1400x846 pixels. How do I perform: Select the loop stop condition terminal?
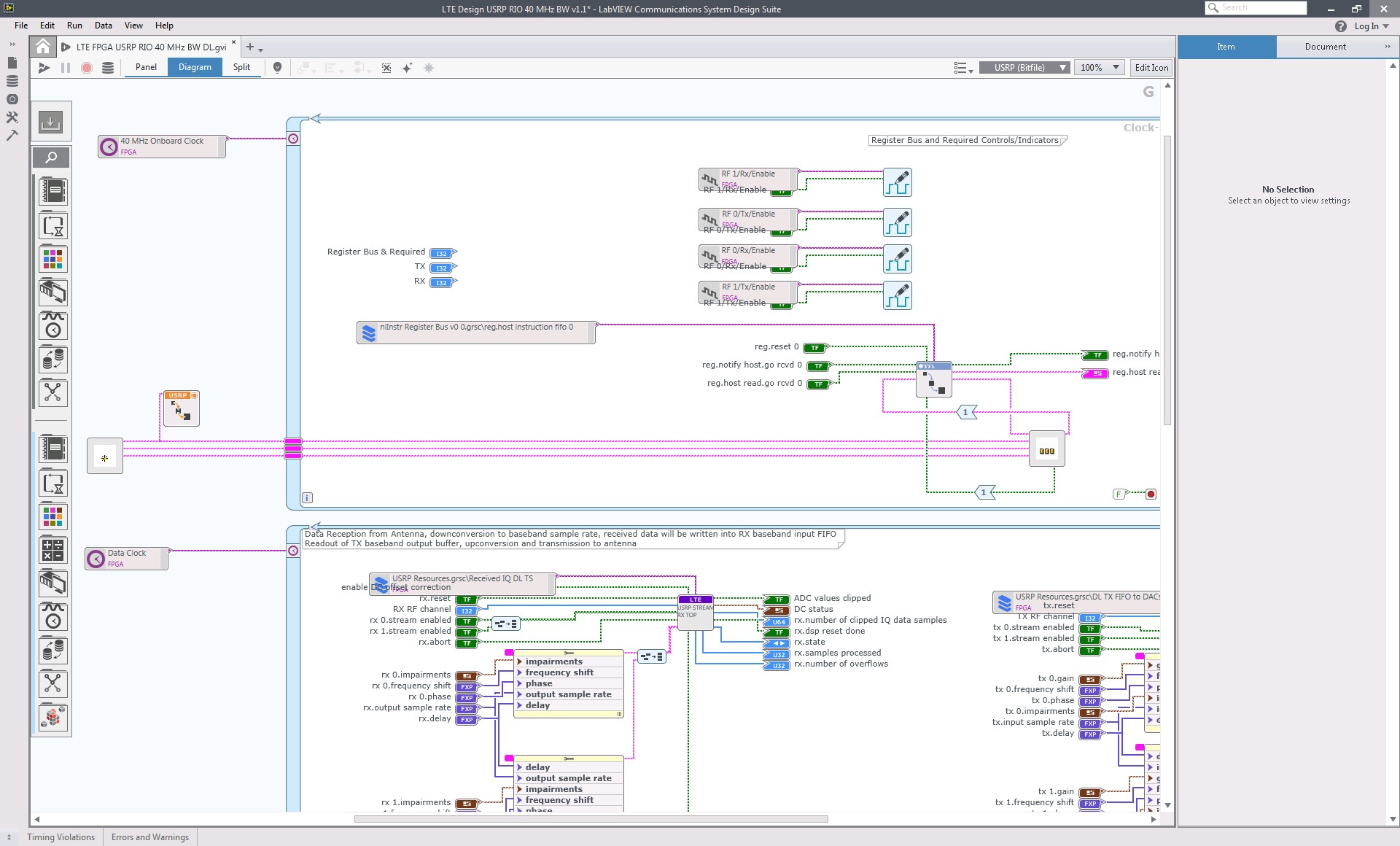tap(1151, 494)
